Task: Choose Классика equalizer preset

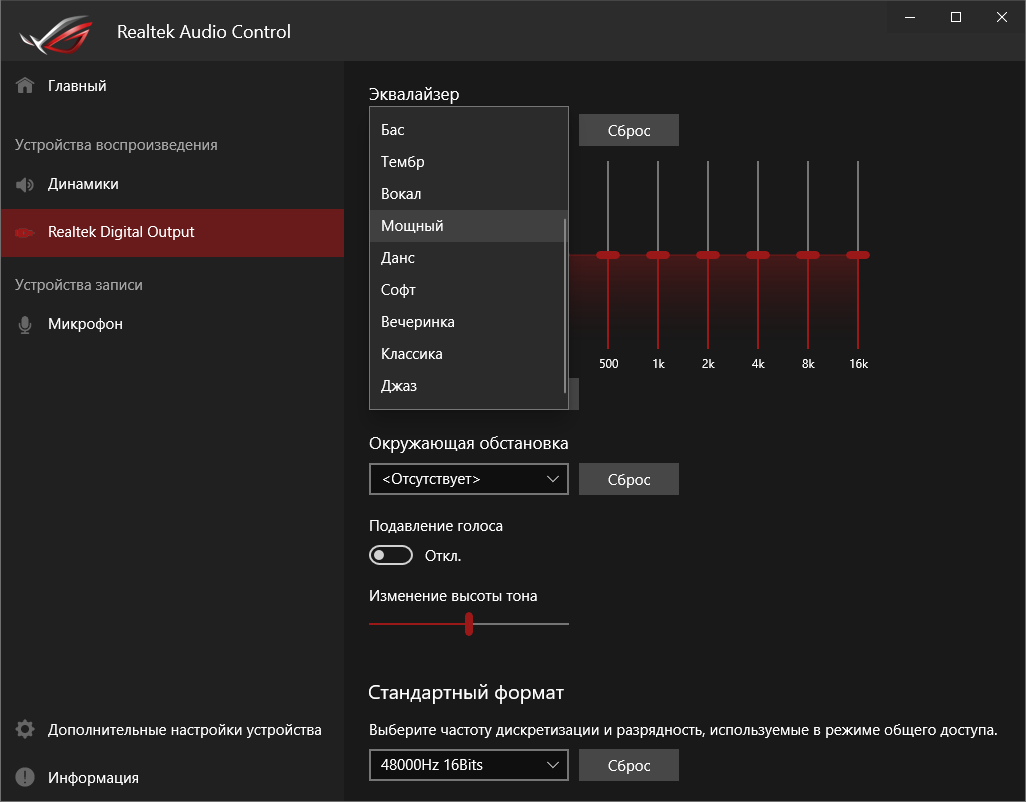Action: pyautogui.click(x=467, y=355)
